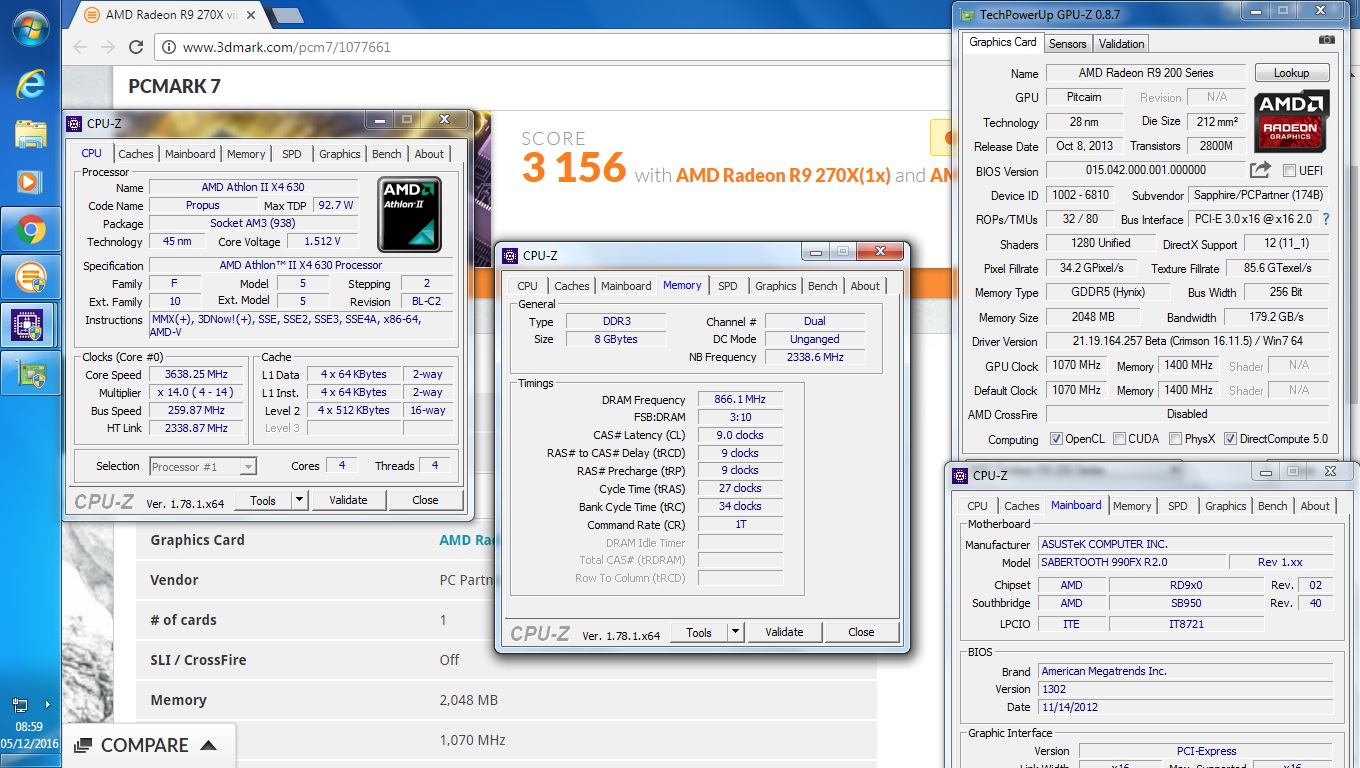Screen dimensions: 1360x768
Task: Toggle the DirectCompute 5.0 checkbox
Action: click(1230, 439)
